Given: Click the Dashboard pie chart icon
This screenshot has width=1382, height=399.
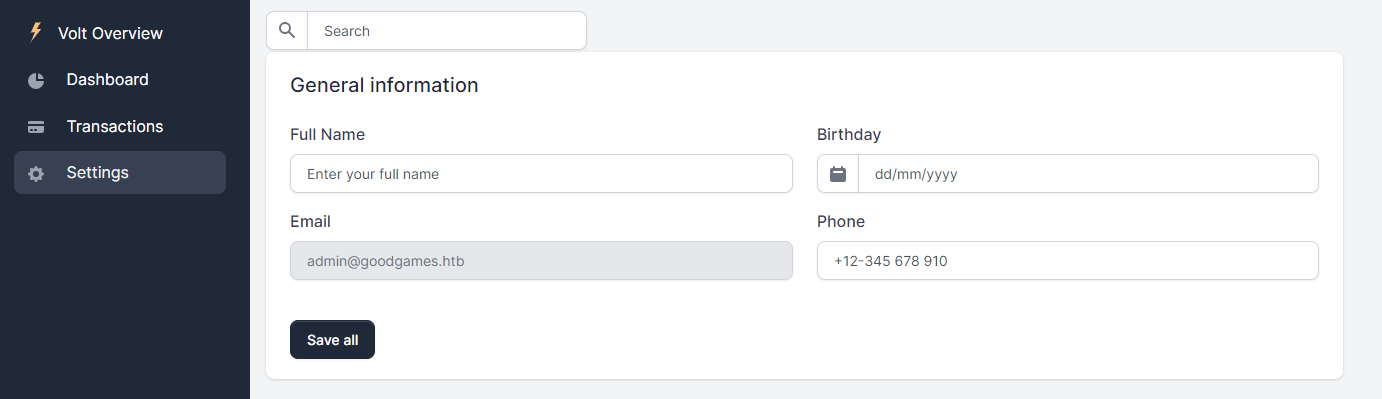Looking at the screenshot, I should pos(36,80).
